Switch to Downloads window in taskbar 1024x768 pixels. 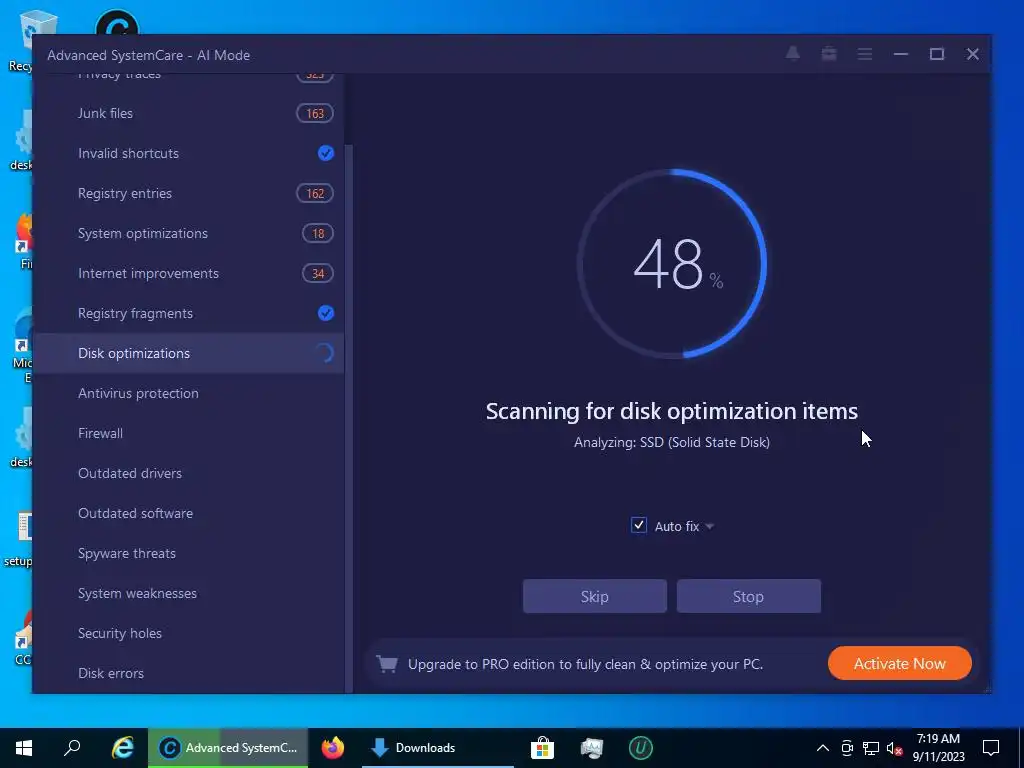[438, 748]
